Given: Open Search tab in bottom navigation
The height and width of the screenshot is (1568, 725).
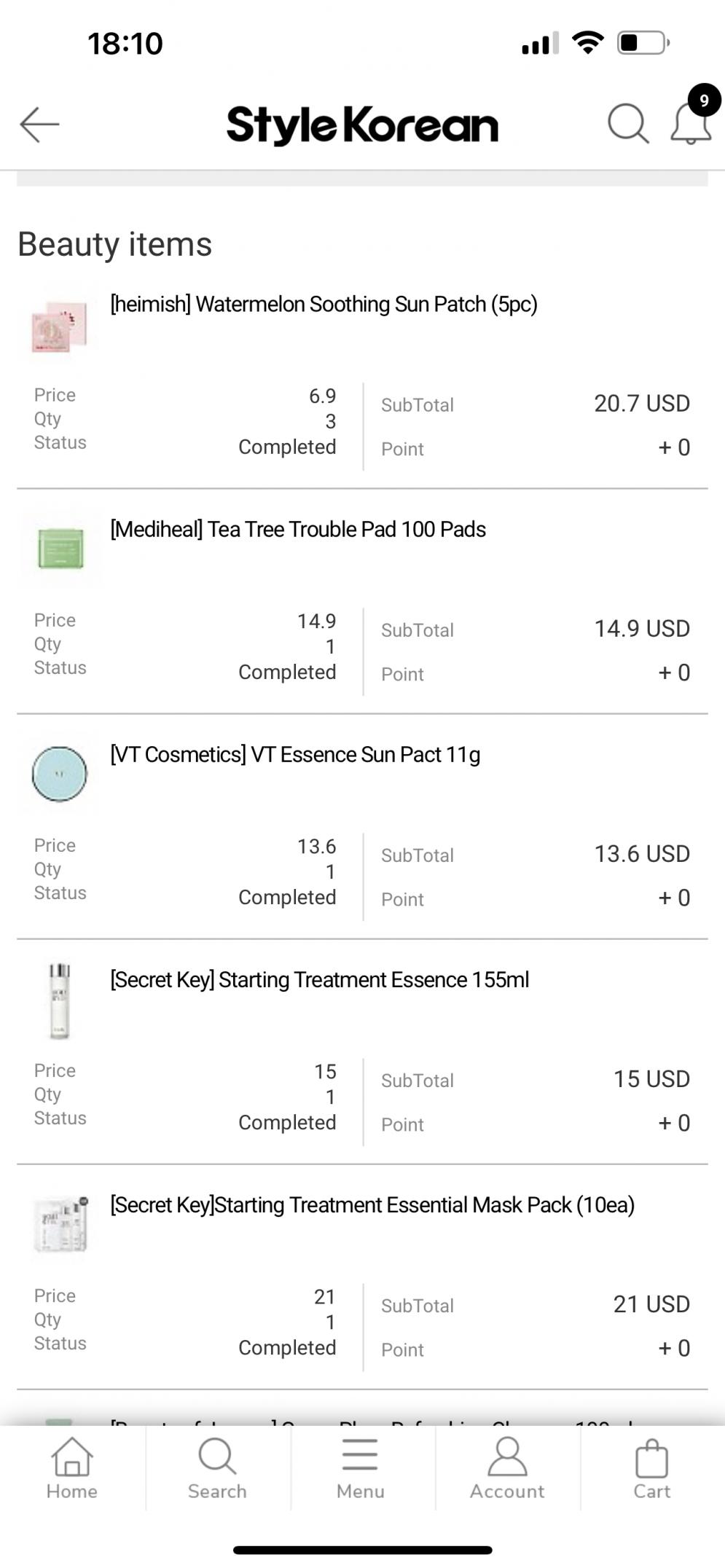Looking at the screenshot, I should click(217, 1467).
